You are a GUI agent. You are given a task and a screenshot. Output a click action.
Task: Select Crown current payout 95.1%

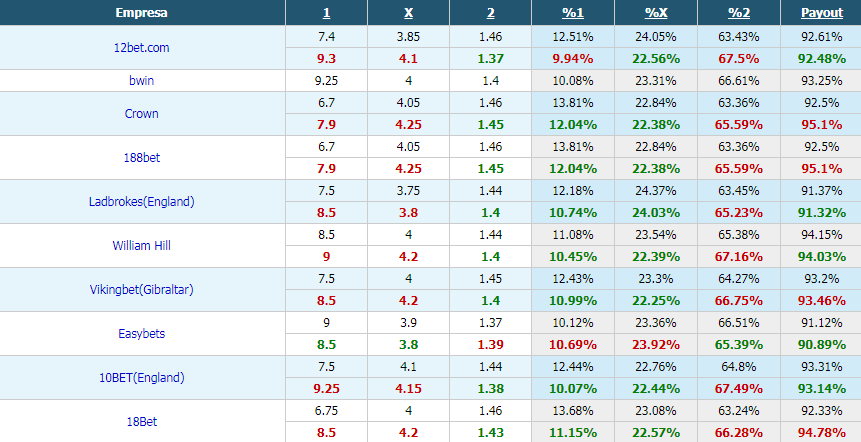821,125
